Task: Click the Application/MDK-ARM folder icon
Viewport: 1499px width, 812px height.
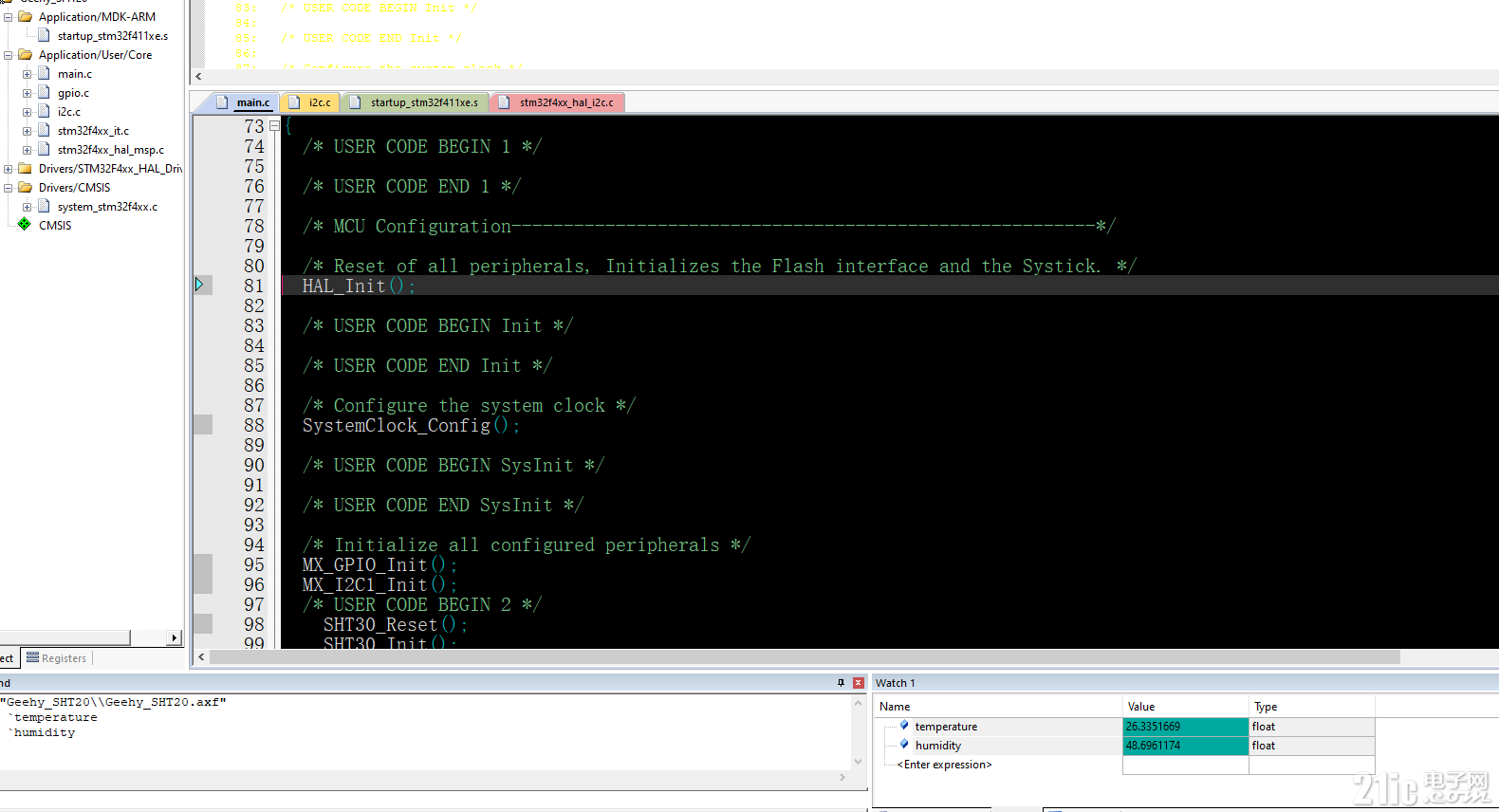Action: click(26, 16)
